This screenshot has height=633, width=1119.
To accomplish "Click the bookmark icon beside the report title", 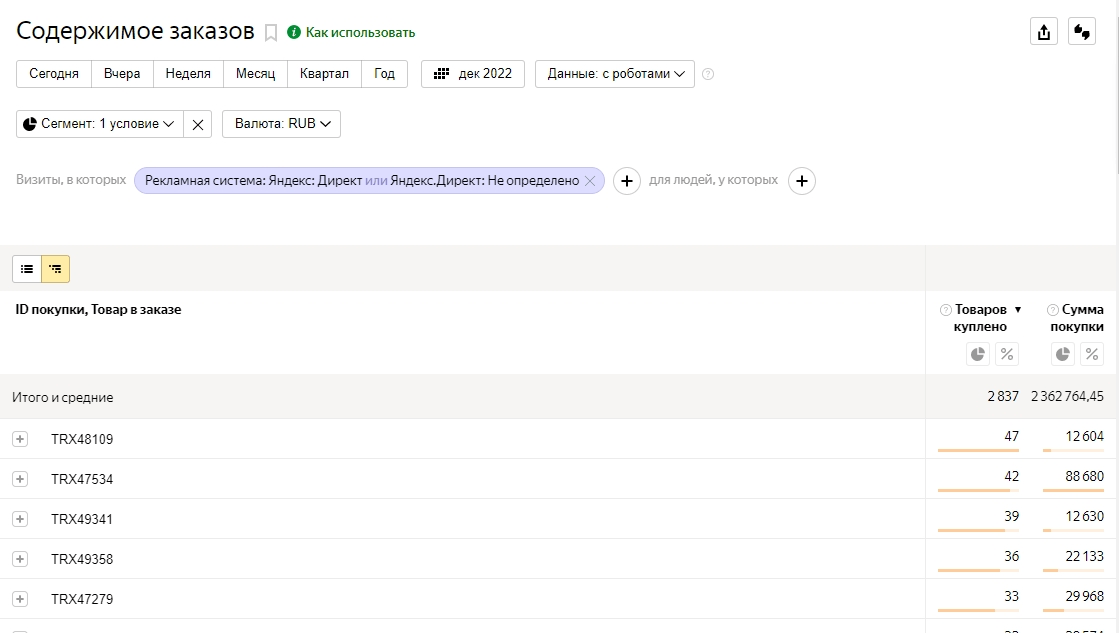I will coord(270,33).
